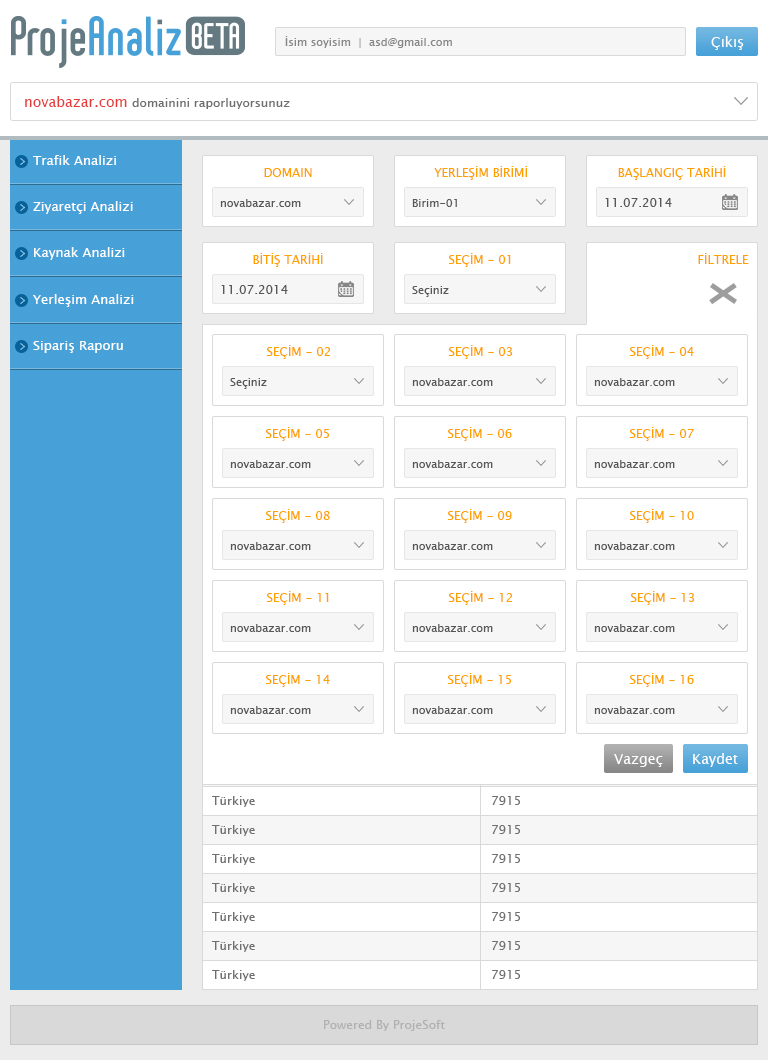Click the Kaydet button
768x1060 pixels.
(x=715, y=759)
